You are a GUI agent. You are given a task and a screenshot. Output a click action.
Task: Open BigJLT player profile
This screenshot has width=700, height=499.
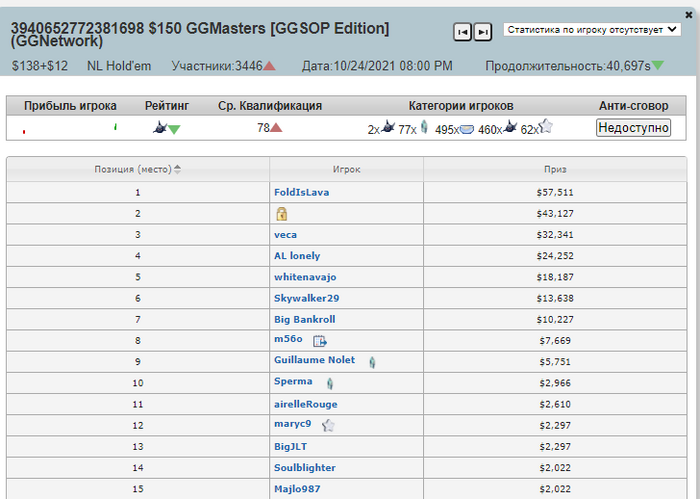[290, 447]
